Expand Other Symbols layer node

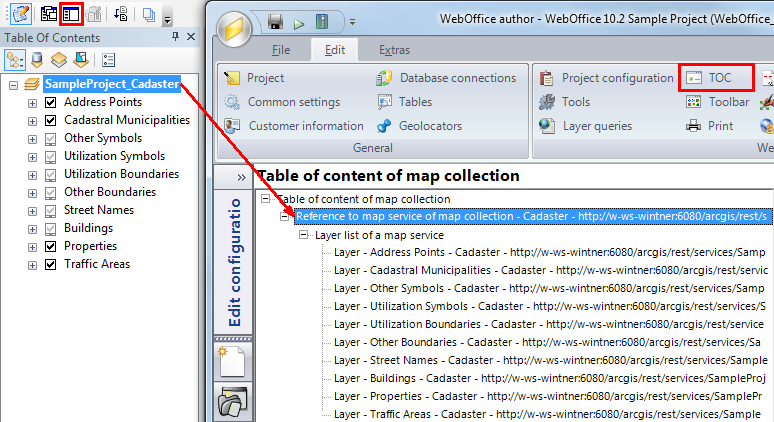(32, 139)
